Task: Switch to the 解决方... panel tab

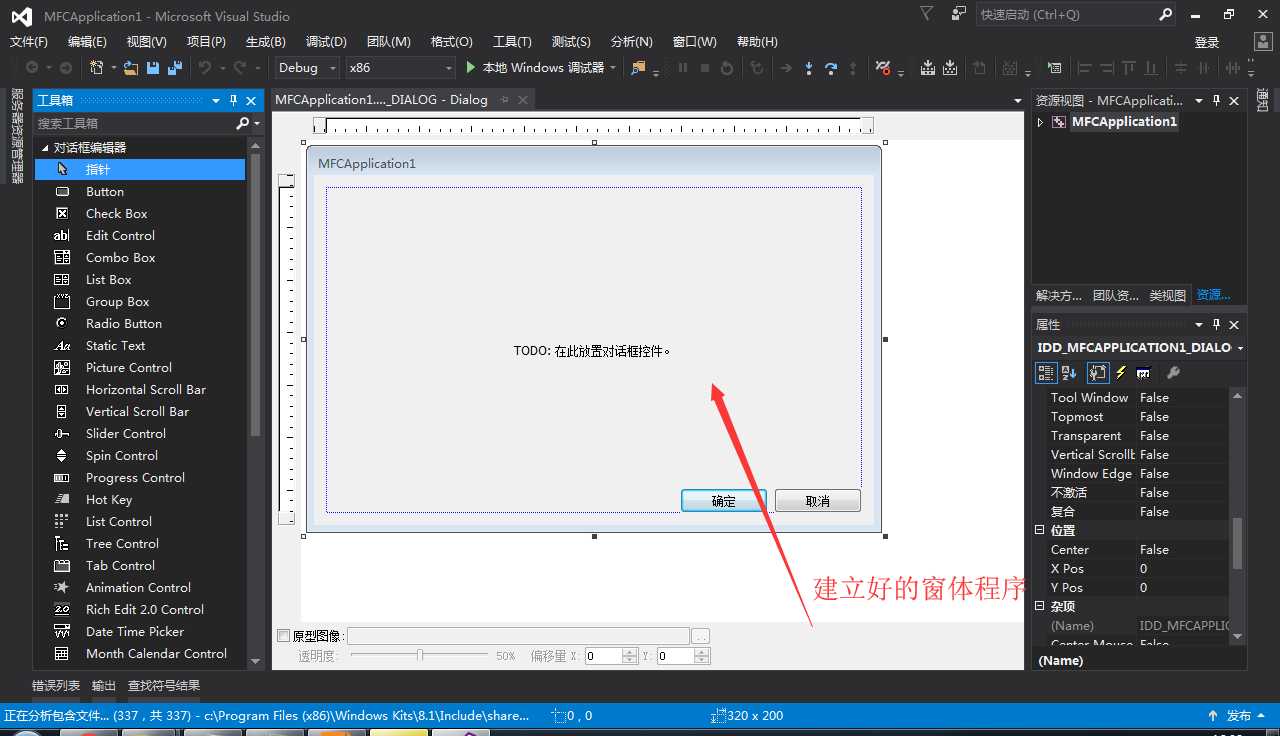Action: pos(1059,296)
